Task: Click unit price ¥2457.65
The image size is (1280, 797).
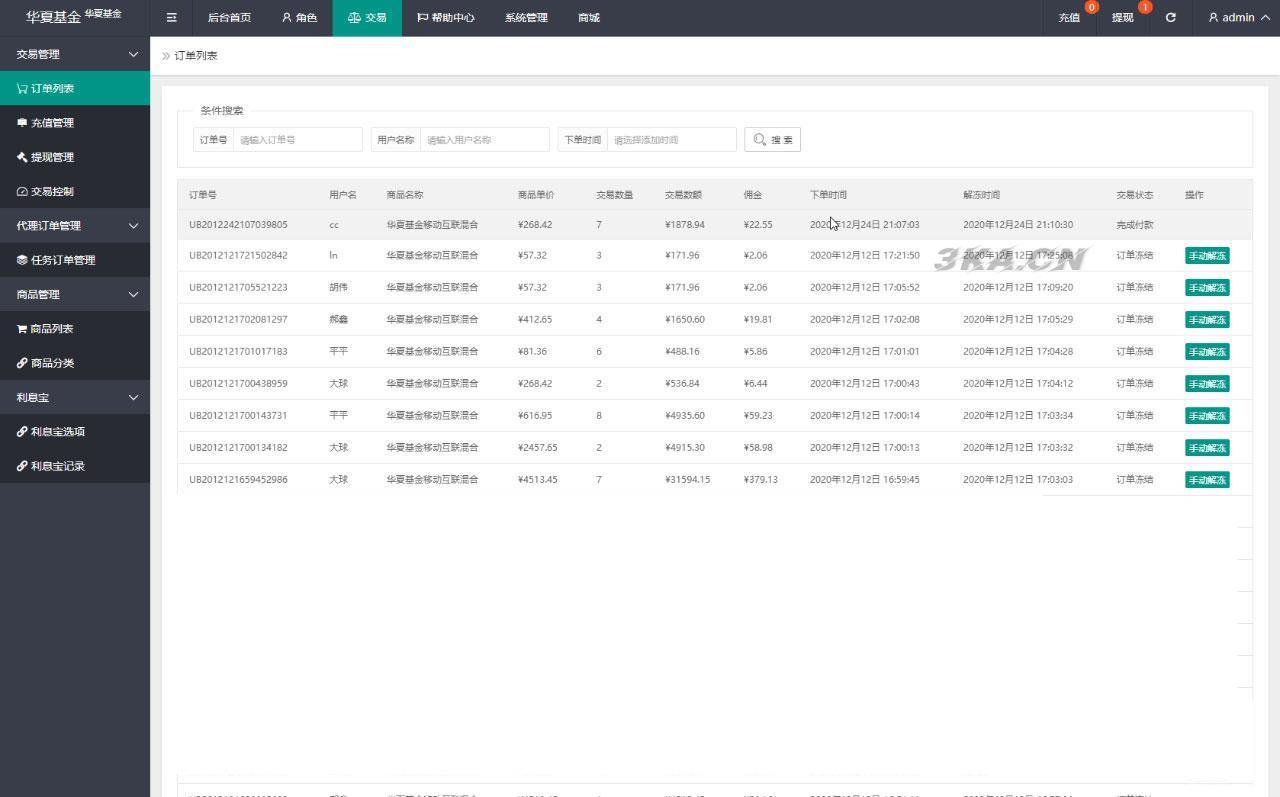Action: point(538,448)
